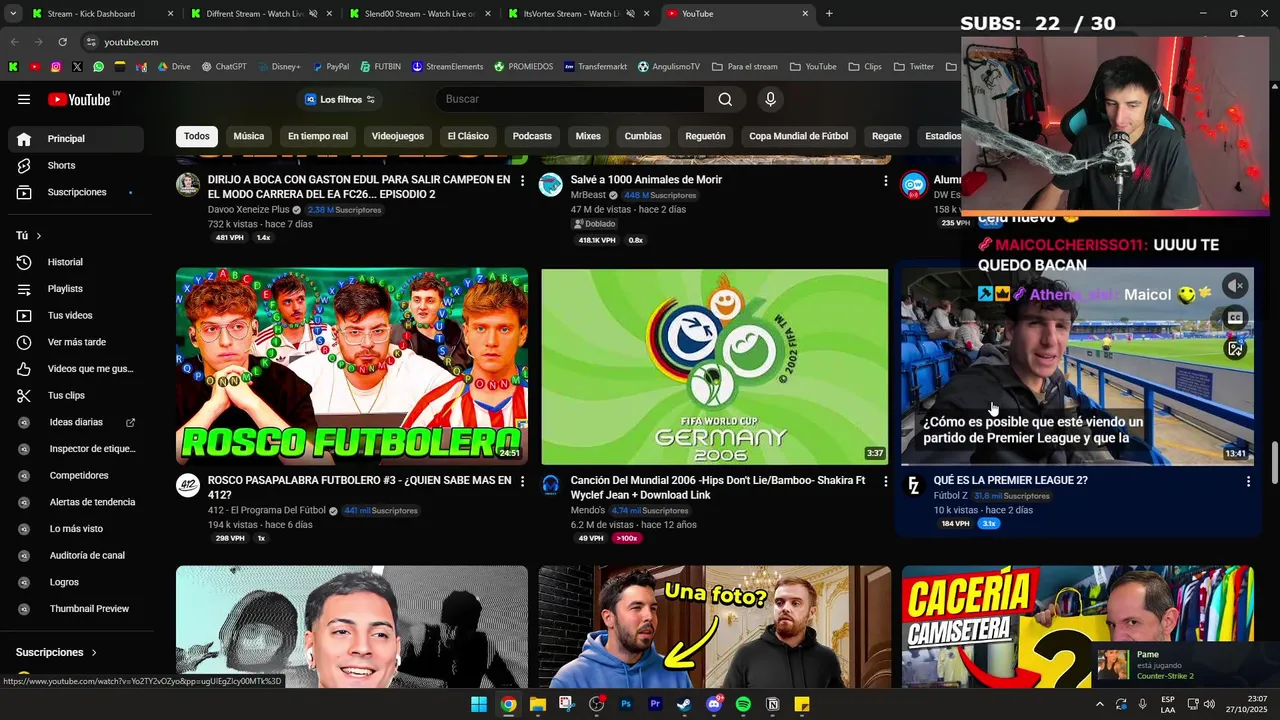Image resolution: width=1280 pixels, height=720 pixels.
Task: Open the StreamElements bookmark
Action: pyautogui.click(x=447, y=67)
